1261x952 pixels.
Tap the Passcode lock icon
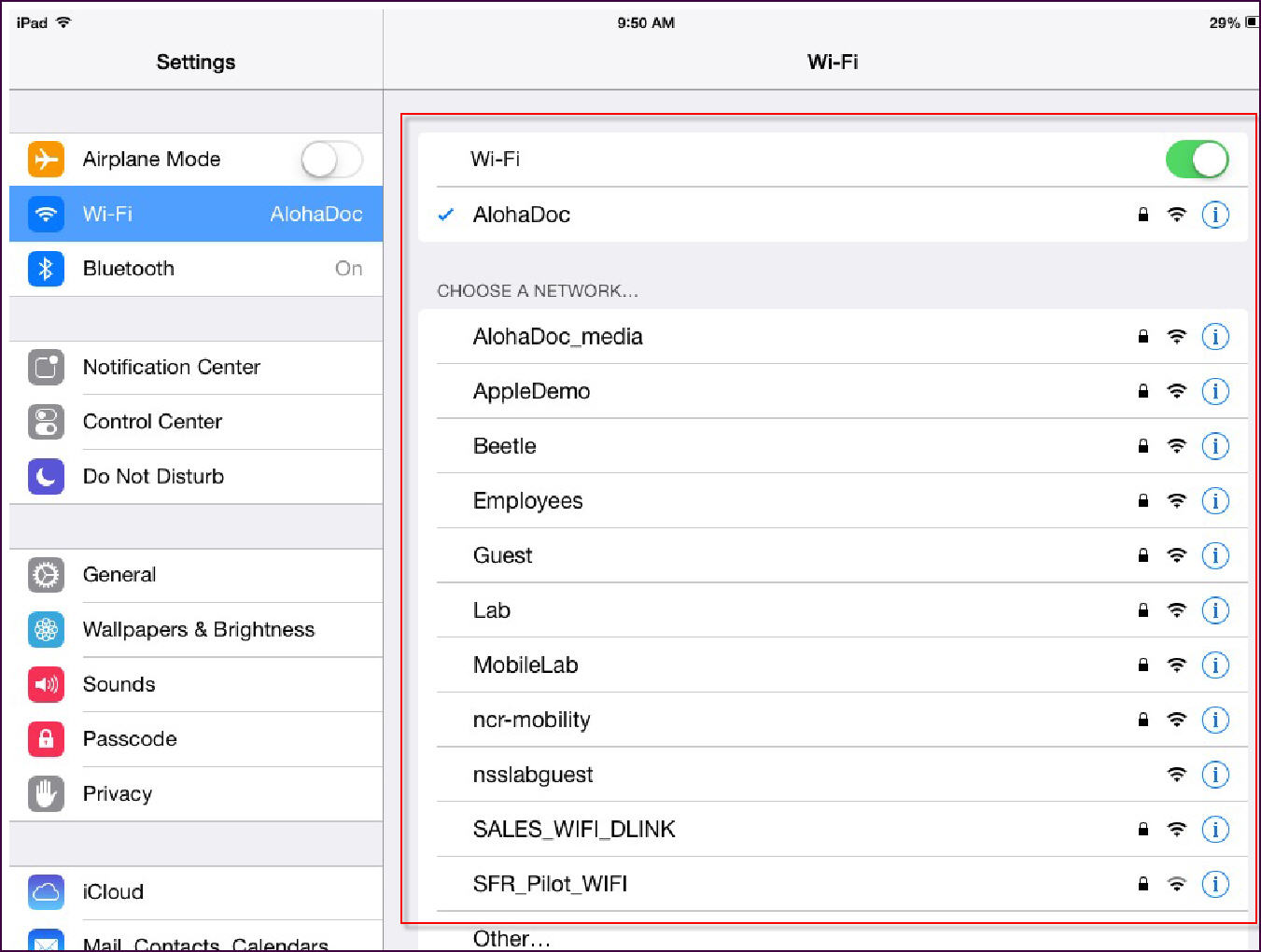[x=46, y=739]
